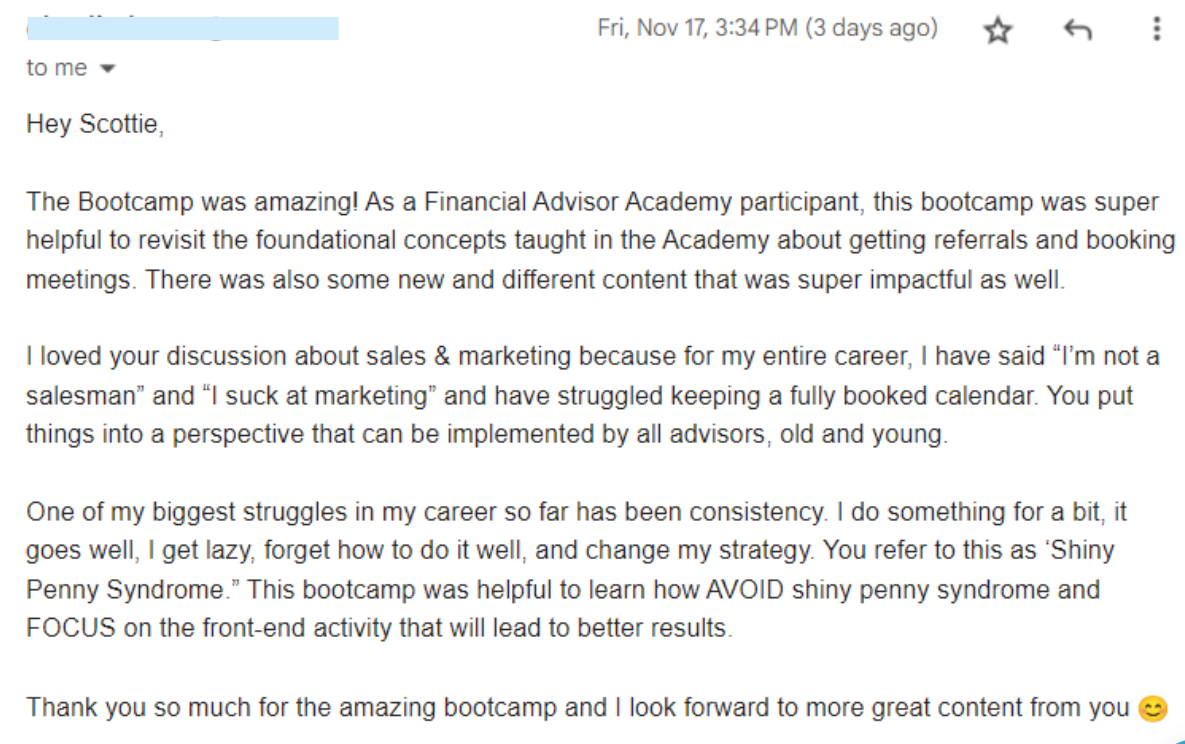Click the highlighted sender name at top
Viewport: 1185px width, 744px height.
182,28
